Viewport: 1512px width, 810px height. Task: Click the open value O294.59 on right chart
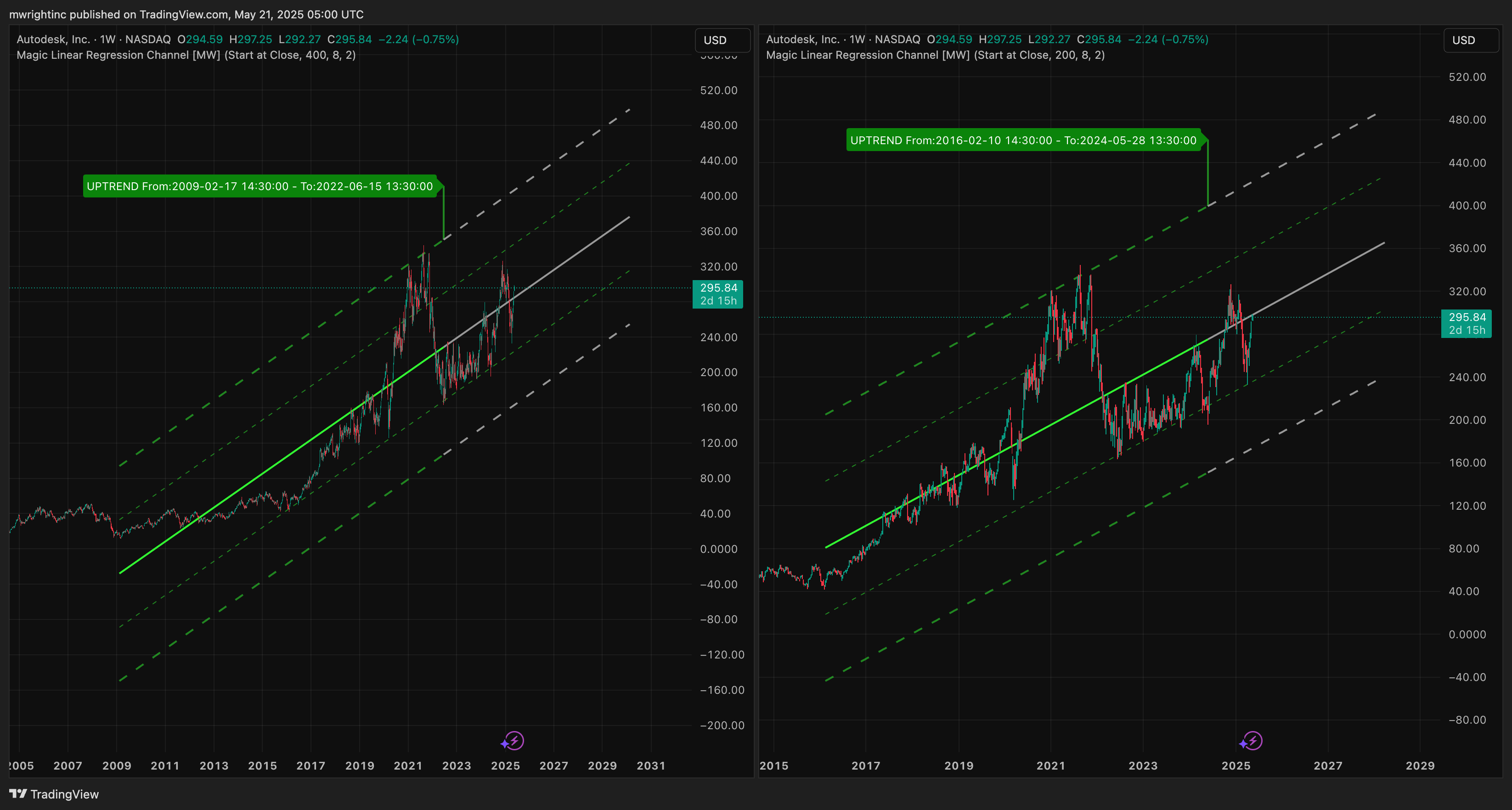tap(950, 39)
